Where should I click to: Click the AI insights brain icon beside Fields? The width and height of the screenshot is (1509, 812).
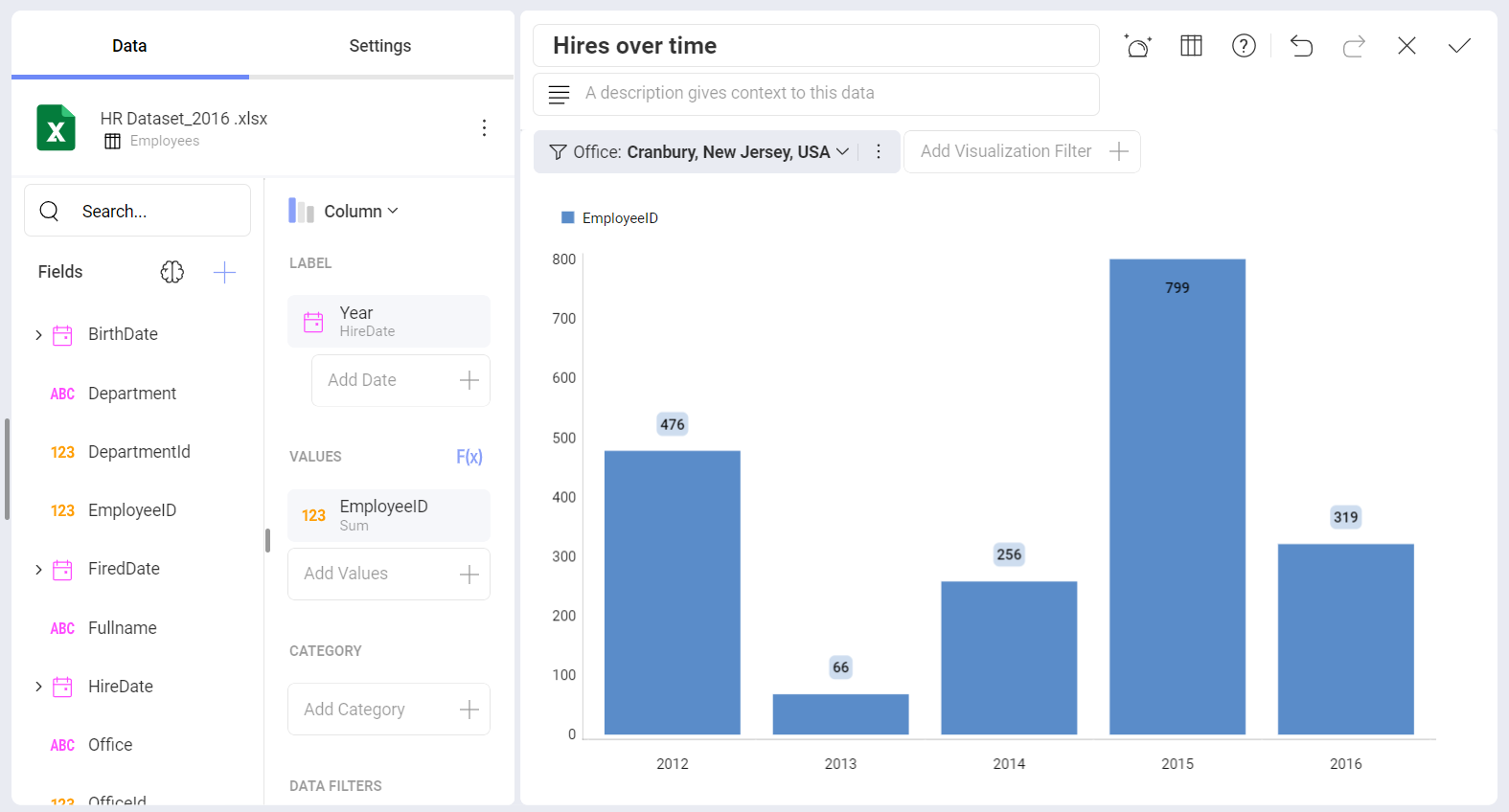point(172,272)
